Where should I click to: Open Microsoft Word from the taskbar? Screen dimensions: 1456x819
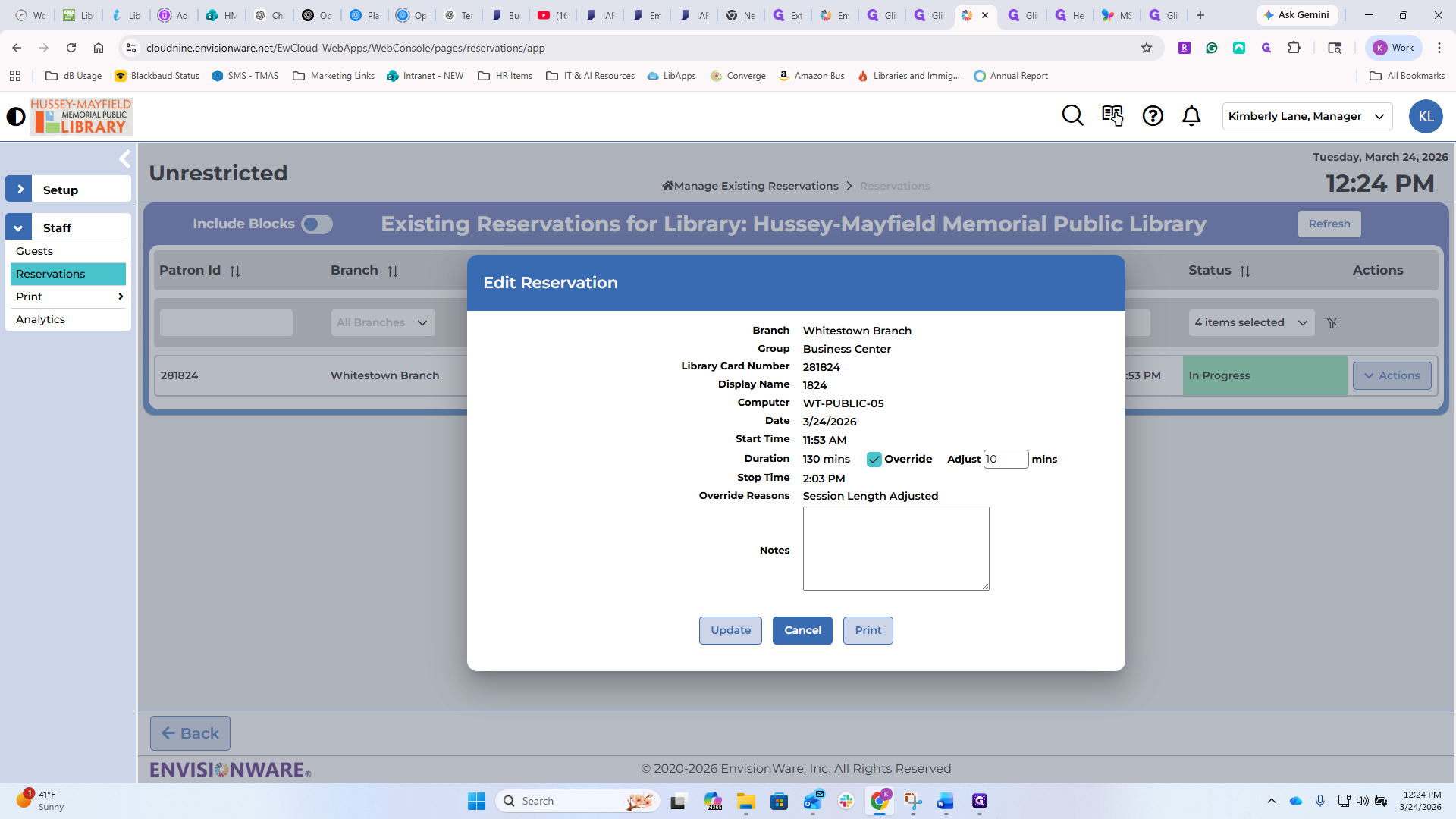[945, 802]
